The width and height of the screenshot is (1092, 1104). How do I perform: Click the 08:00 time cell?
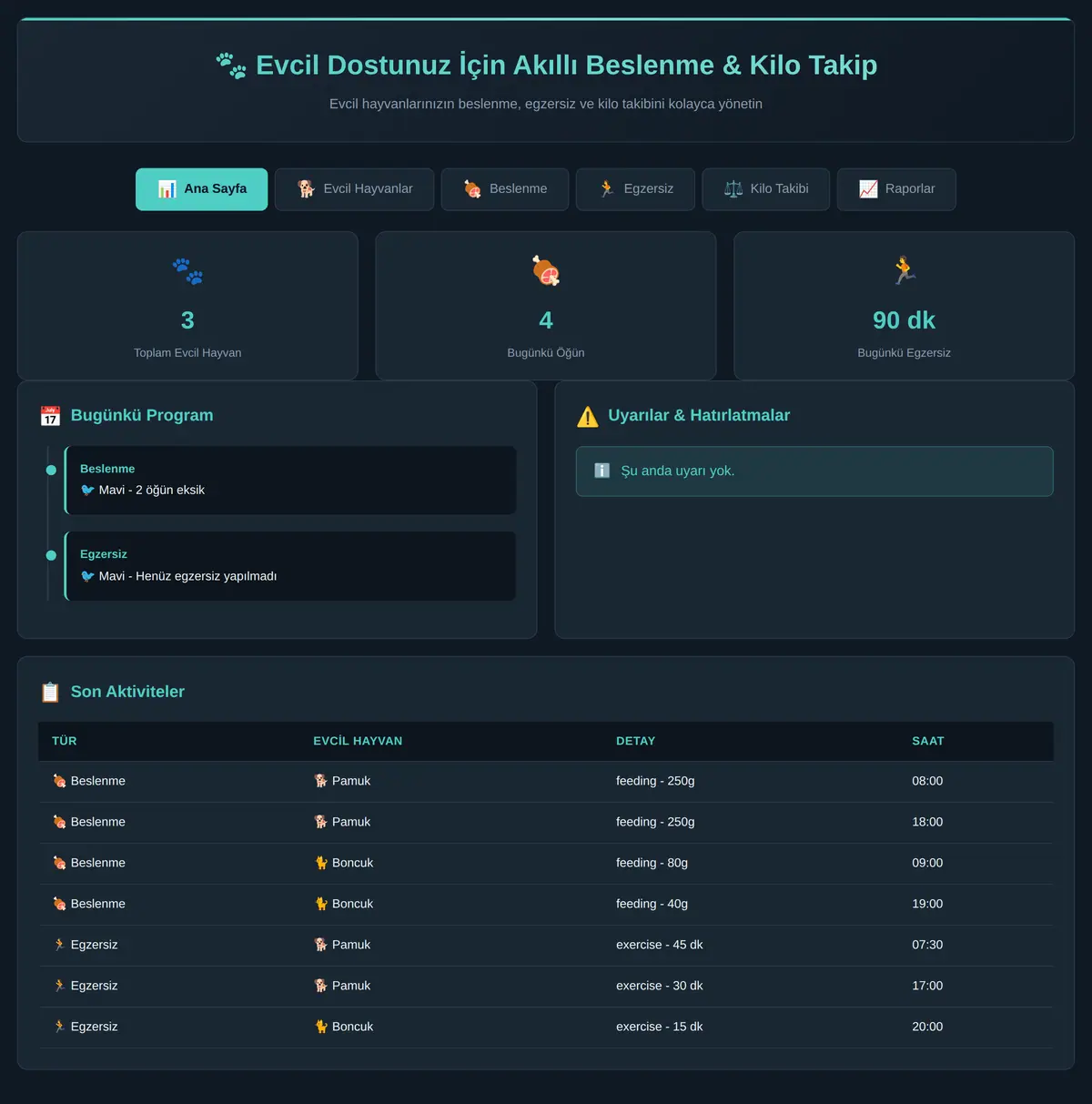pyautogui.click(x=927, y=781)
